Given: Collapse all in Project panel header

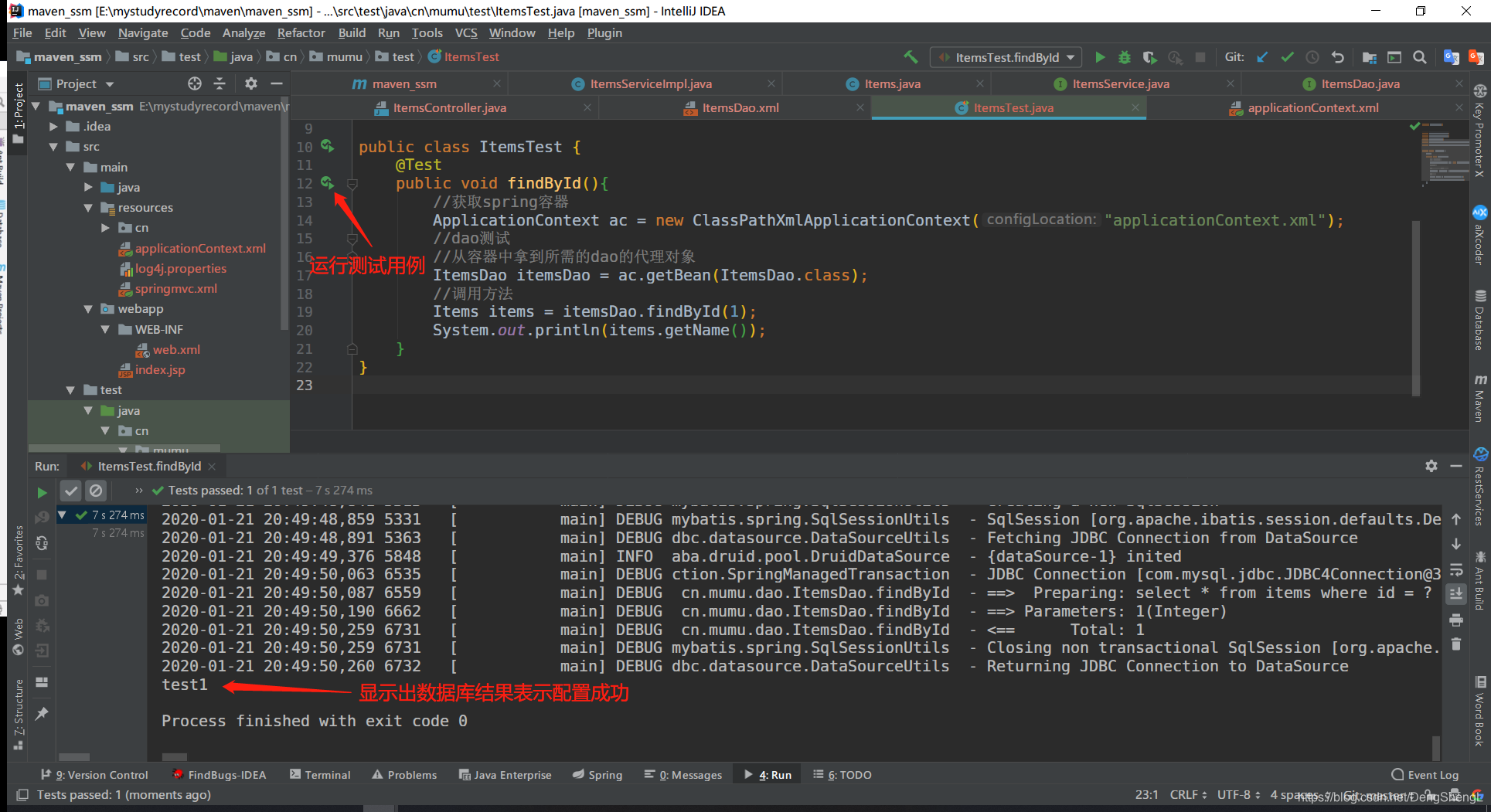Looking at the screenshot, I should click(x=220, y=83).
